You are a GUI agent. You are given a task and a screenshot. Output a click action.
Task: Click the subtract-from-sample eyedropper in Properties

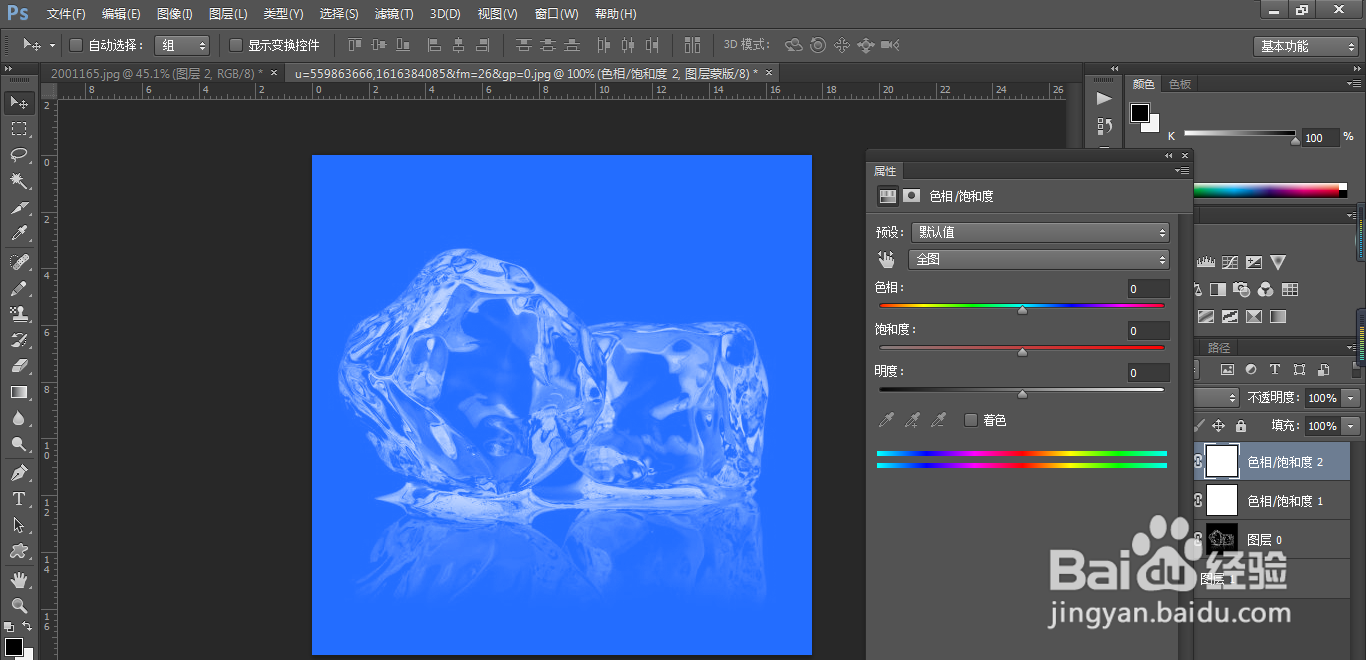click(938, 420)
